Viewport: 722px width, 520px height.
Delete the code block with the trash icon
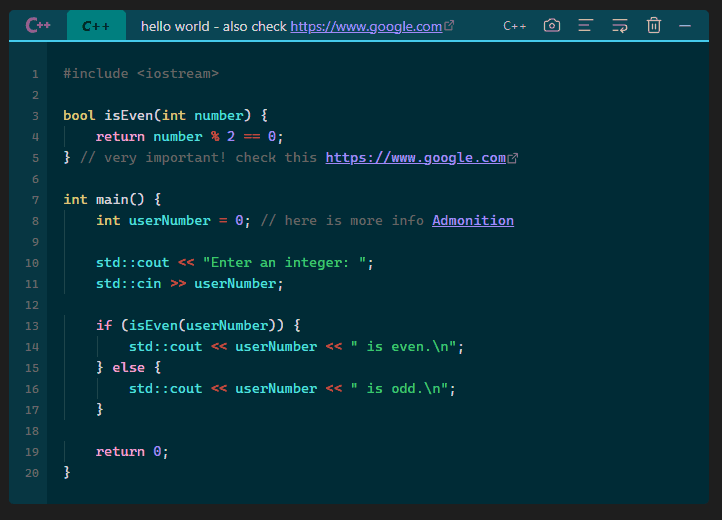(654, 26)
